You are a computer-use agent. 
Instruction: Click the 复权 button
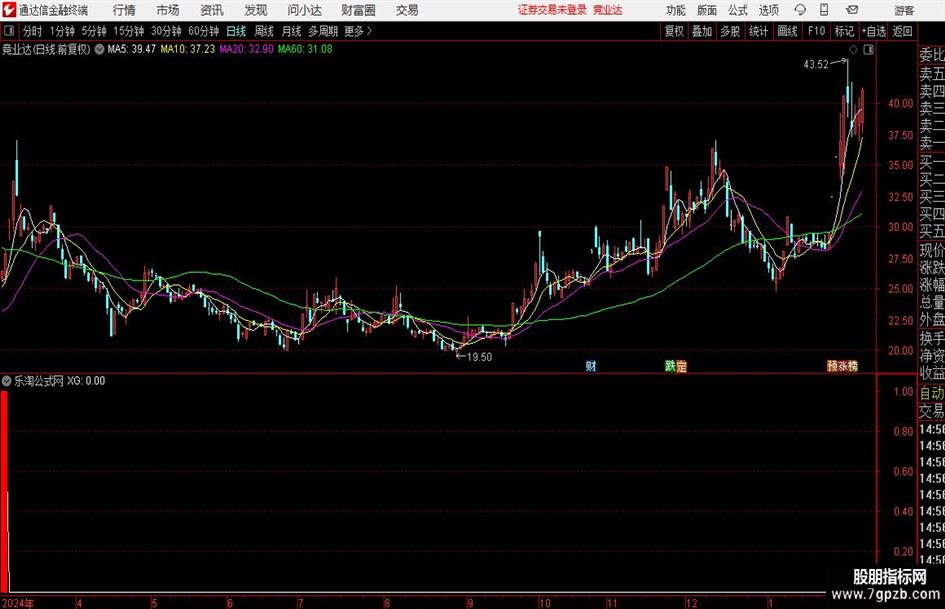pos(674,31)
